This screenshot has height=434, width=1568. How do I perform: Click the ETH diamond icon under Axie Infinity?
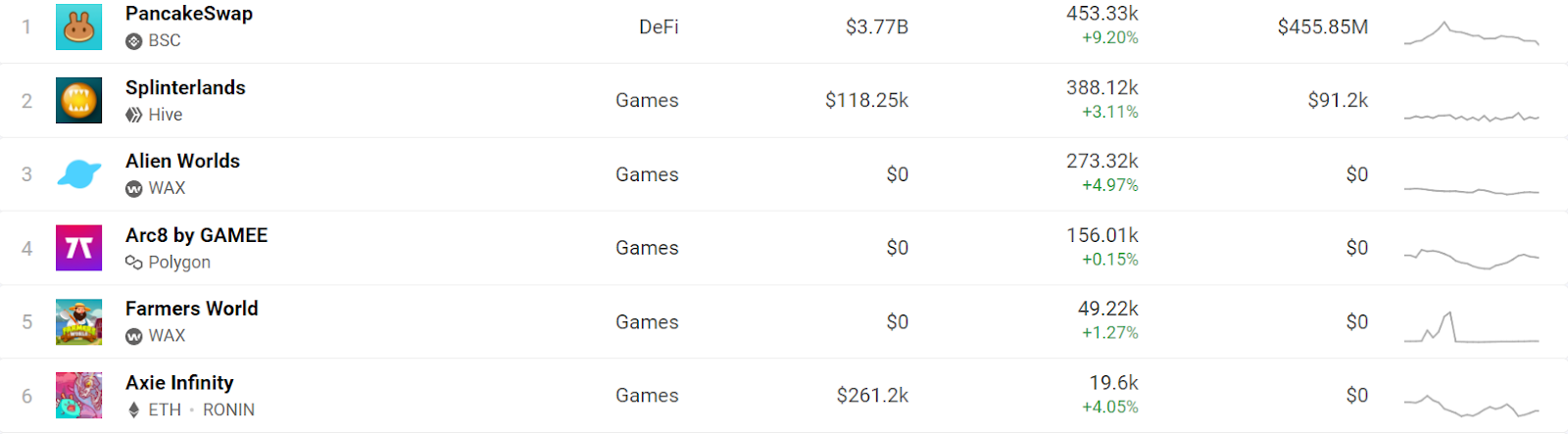tap(134, 410)
